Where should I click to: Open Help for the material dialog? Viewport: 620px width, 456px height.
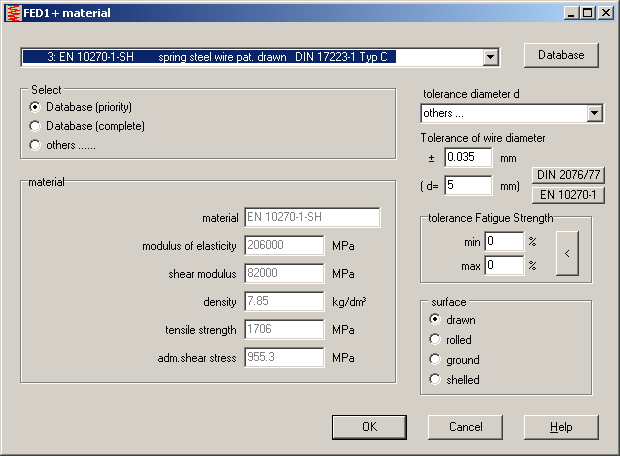(x=561, y=427)
